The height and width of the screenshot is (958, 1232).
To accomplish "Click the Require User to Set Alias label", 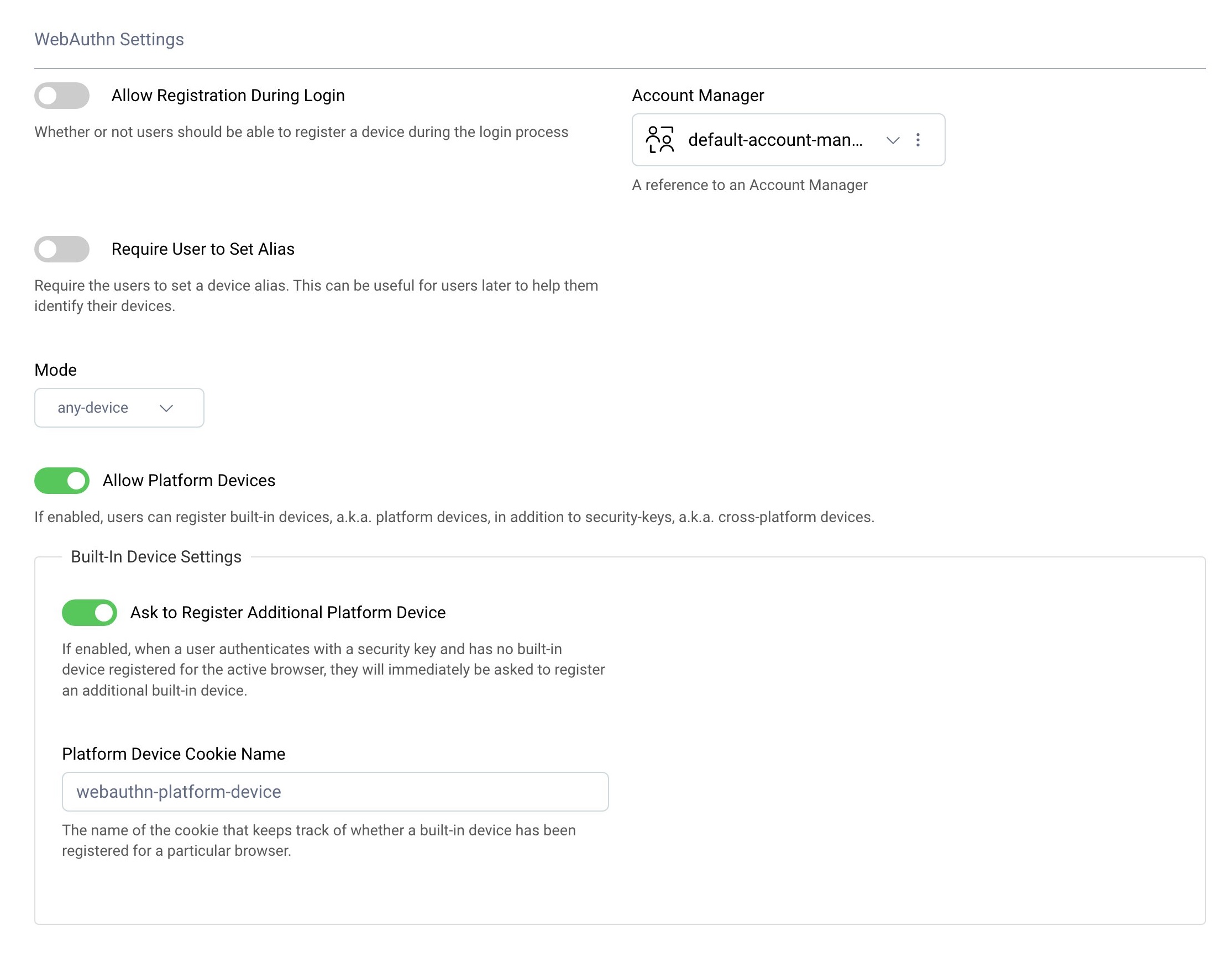I will coord(202,249).
